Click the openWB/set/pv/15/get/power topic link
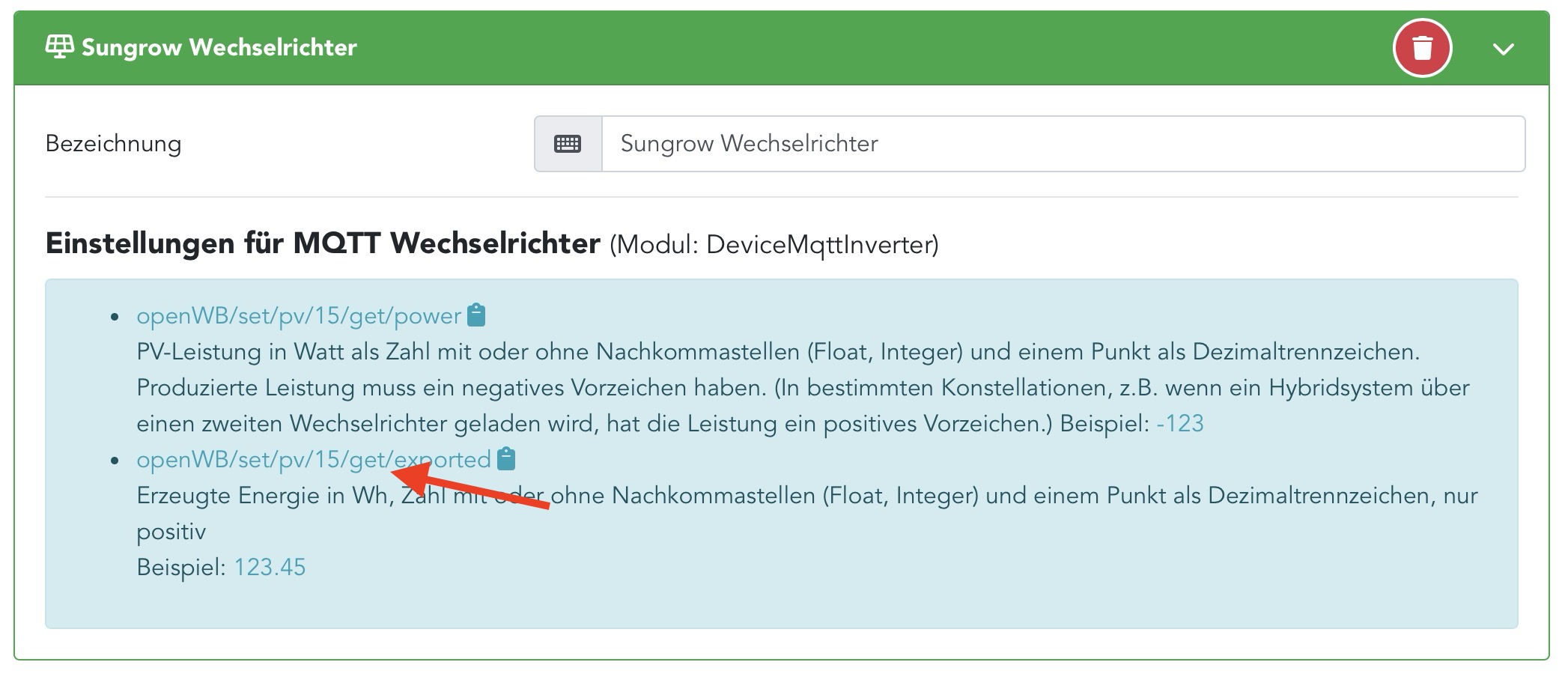 (x=299, y=316)
